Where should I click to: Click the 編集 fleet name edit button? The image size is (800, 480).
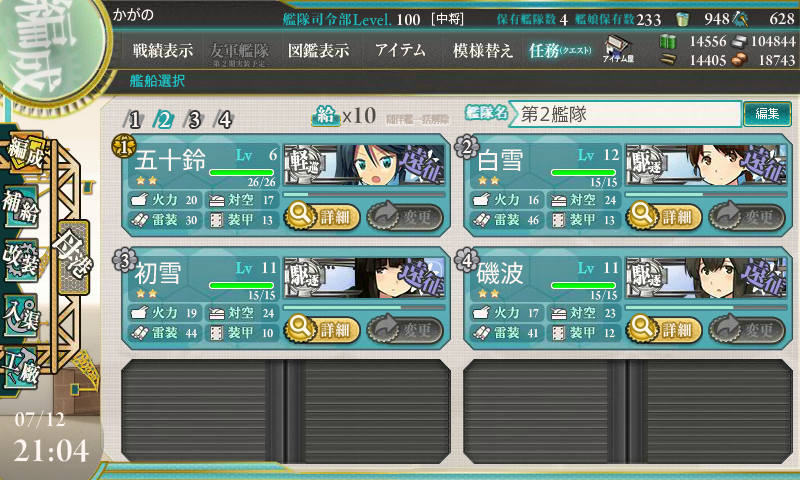tap(767, 114)
